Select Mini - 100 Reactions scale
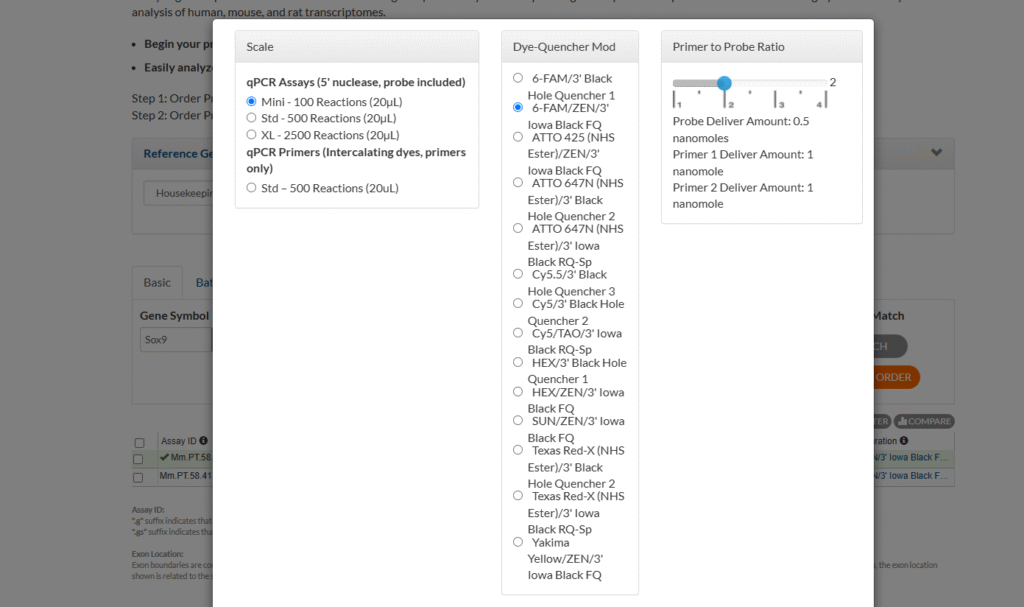 click(x=252, y=102)
